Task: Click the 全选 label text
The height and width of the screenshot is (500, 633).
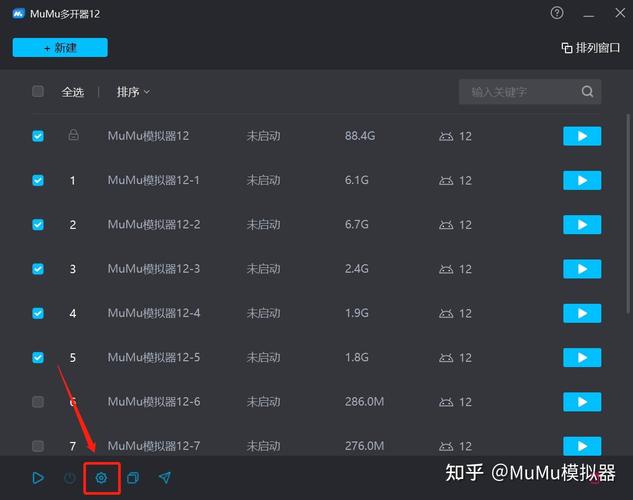Action: (73, 92)
